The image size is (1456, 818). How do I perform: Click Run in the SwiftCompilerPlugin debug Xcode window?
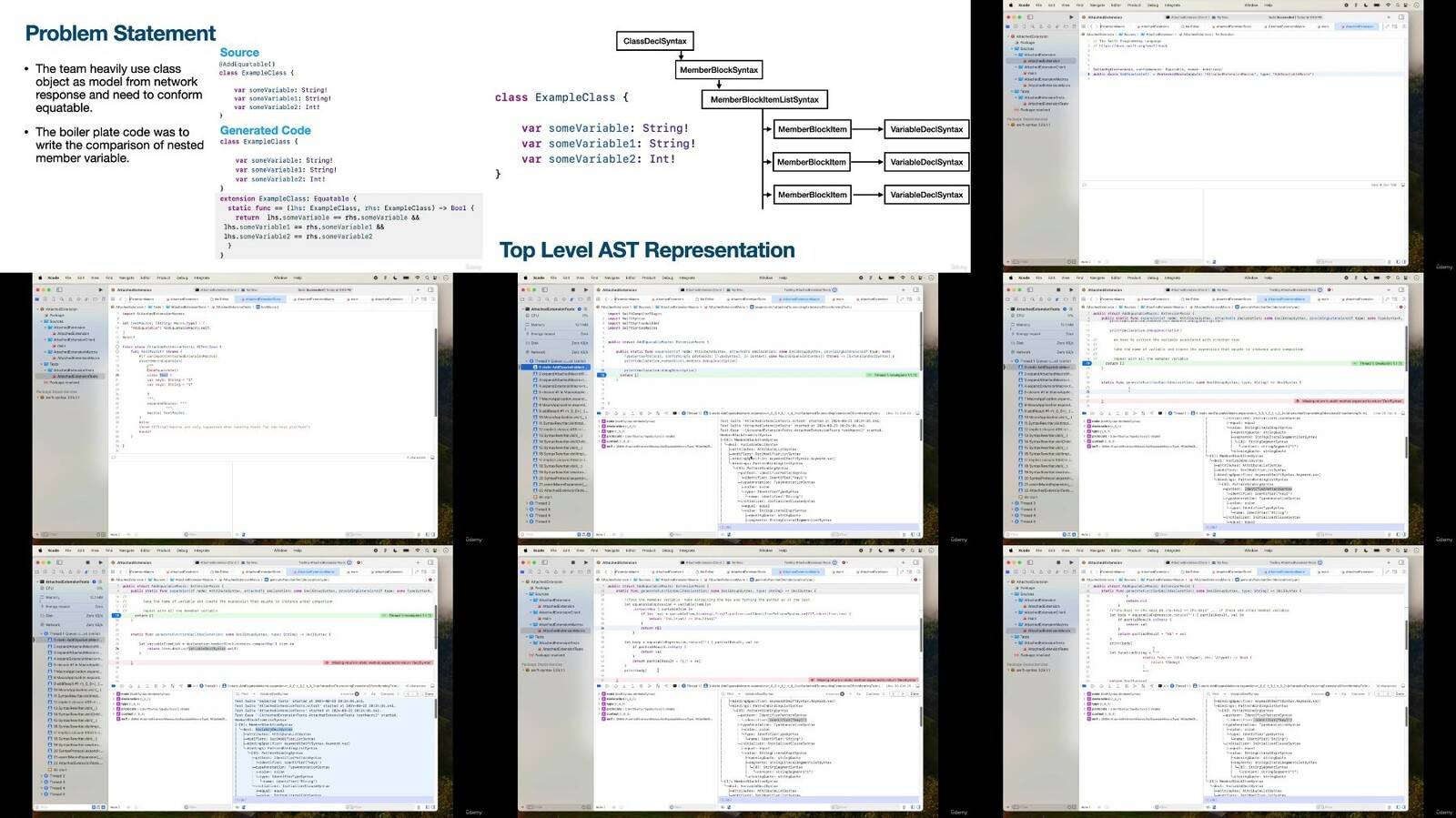click(586, 289)
